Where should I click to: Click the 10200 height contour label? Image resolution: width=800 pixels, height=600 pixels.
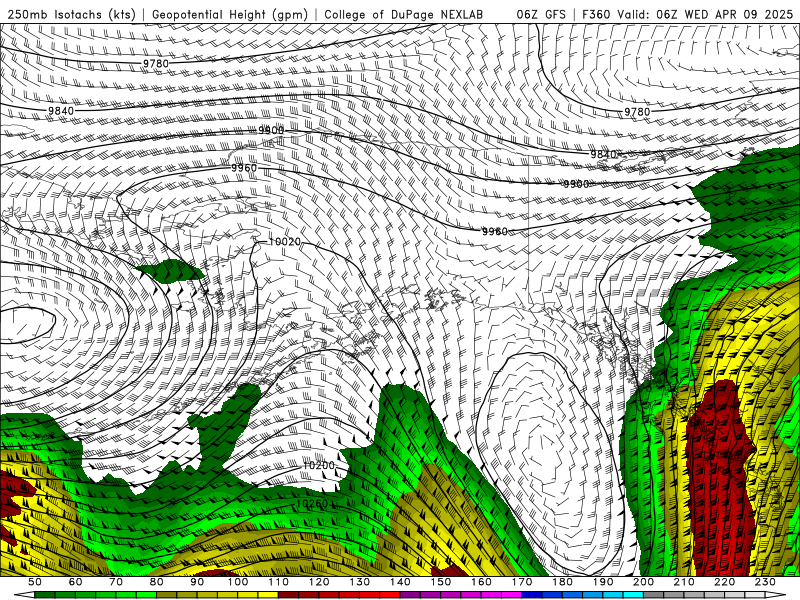pos(319,465)
